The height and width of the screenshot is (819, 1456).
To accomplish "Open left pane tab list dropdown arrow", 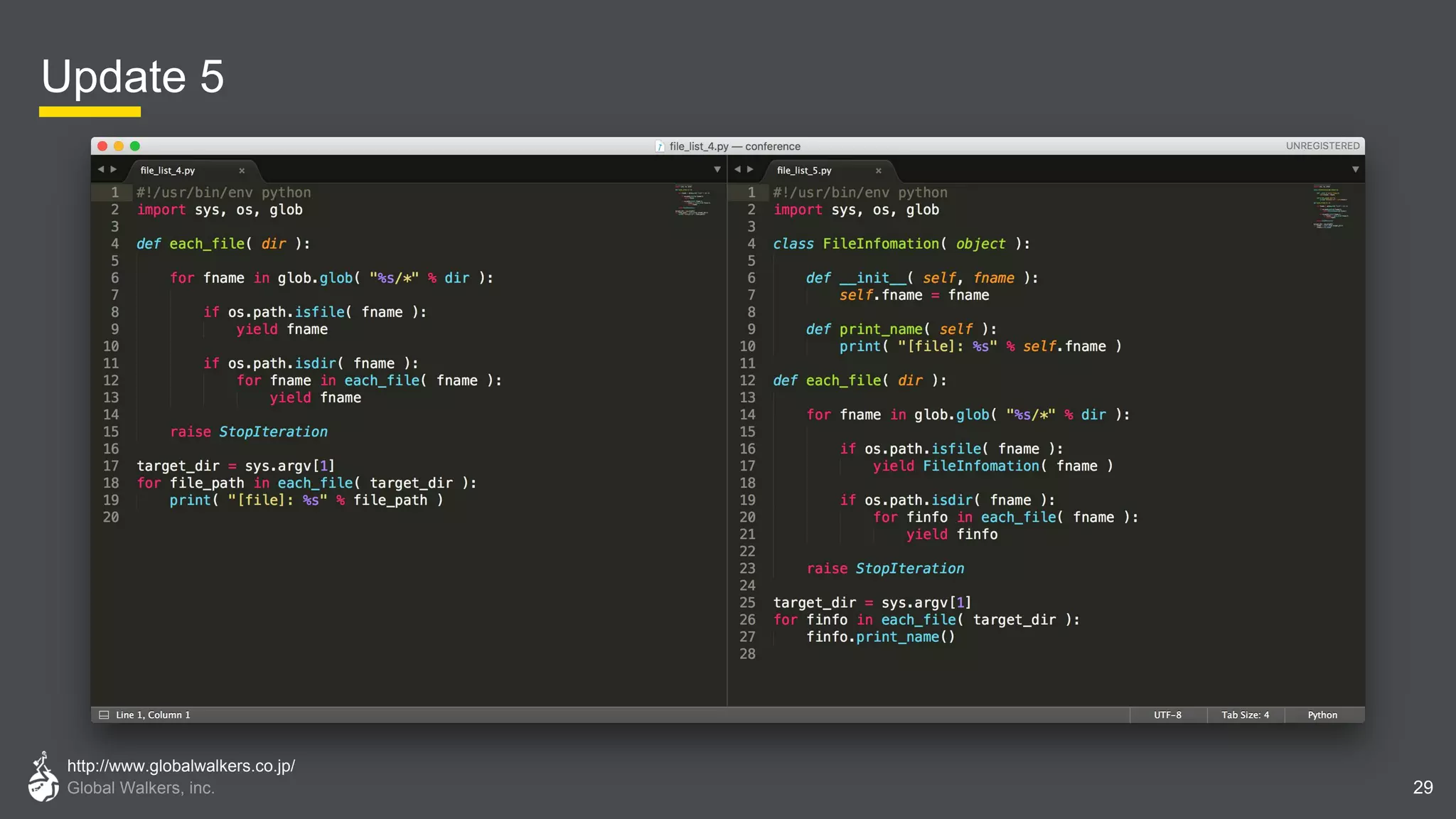I will [x=717, y=169].
